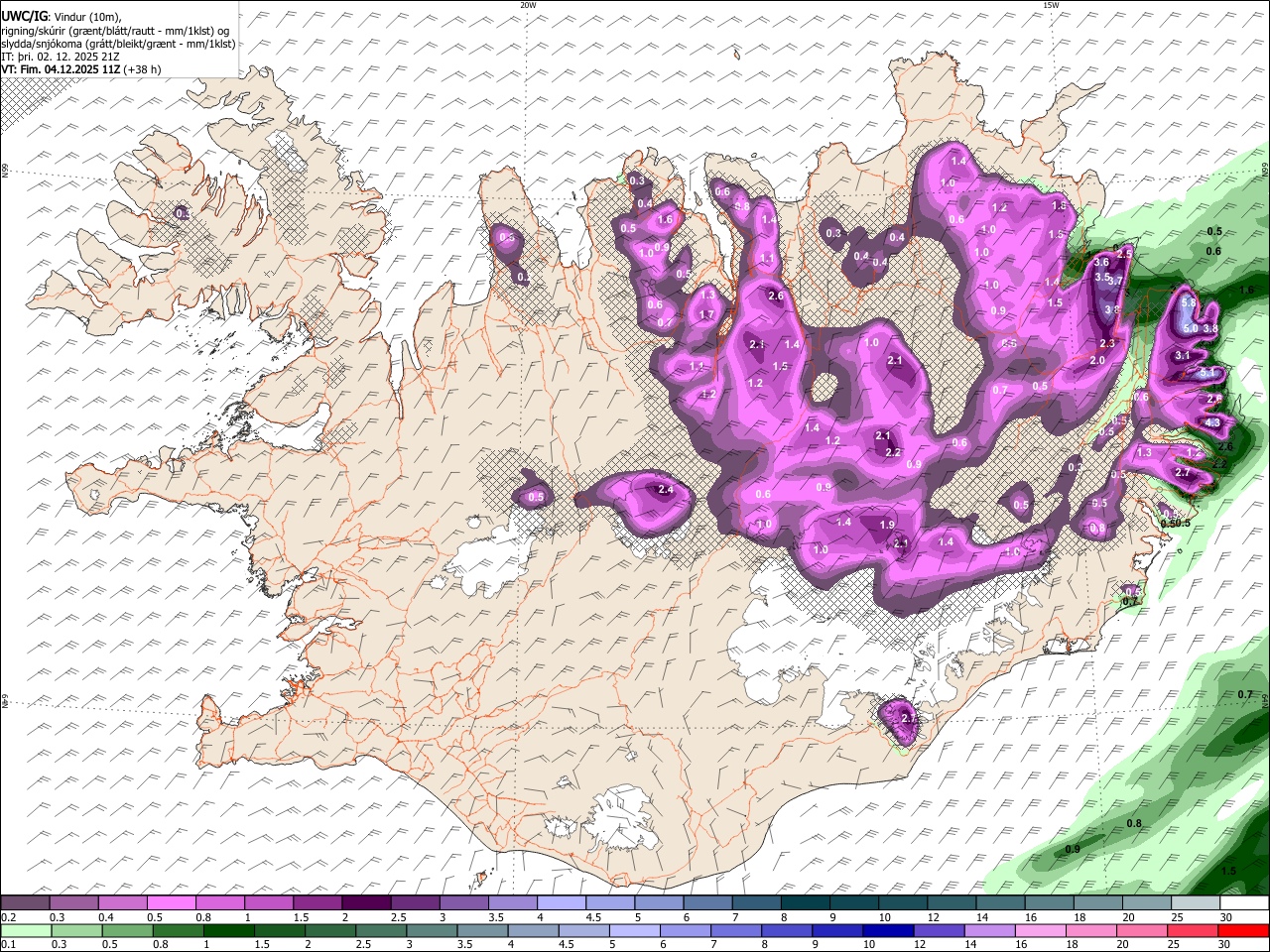The height and width of the screenshot is (952, 1270).
Task: Click the dark green 1 swatch in lower legend row
Action: coord(228,931)
